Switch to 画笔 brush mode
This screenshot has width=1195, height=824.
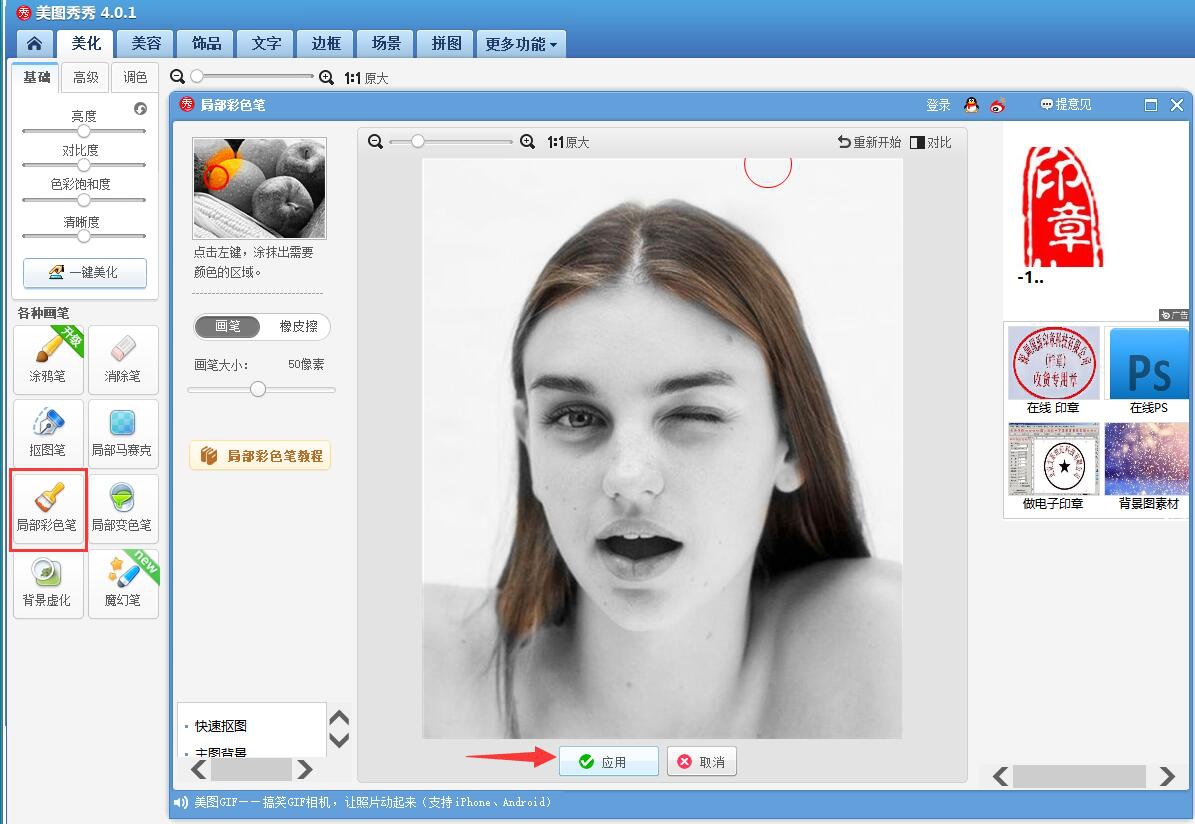(228, 327)
